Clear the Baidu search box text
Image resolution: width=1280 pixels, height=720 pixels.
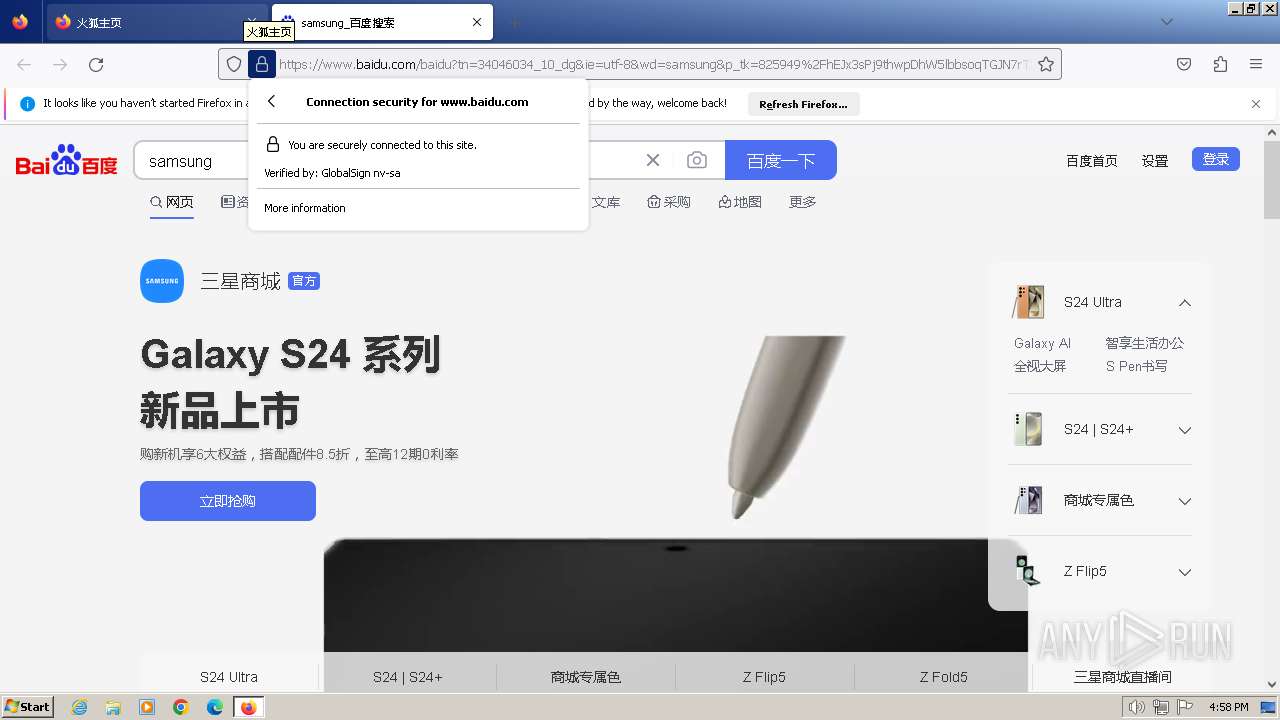pos(653,160)
